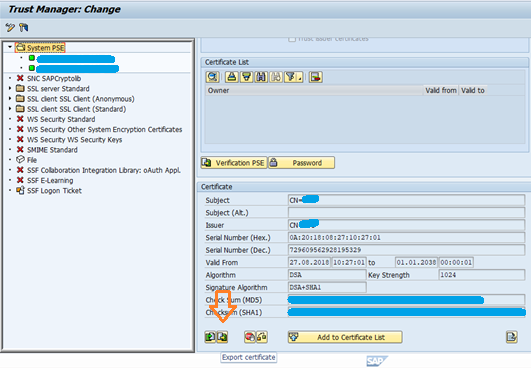Click the Checksum (SHA1) field
531x368 pixels.
(406, 312)
